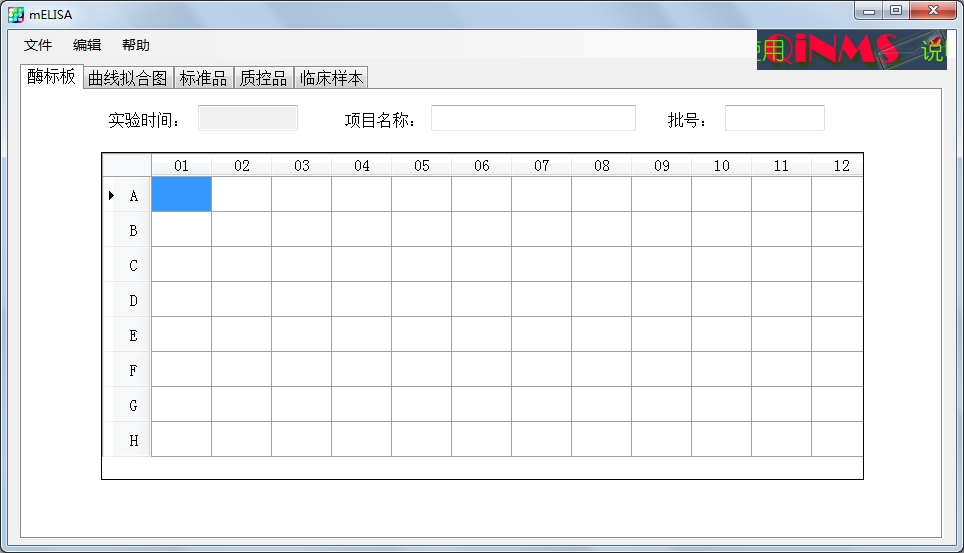The width and height of the screenshot is (964, 553).
Task: Select well in row B column 02
Action: (x=242, y=229)
